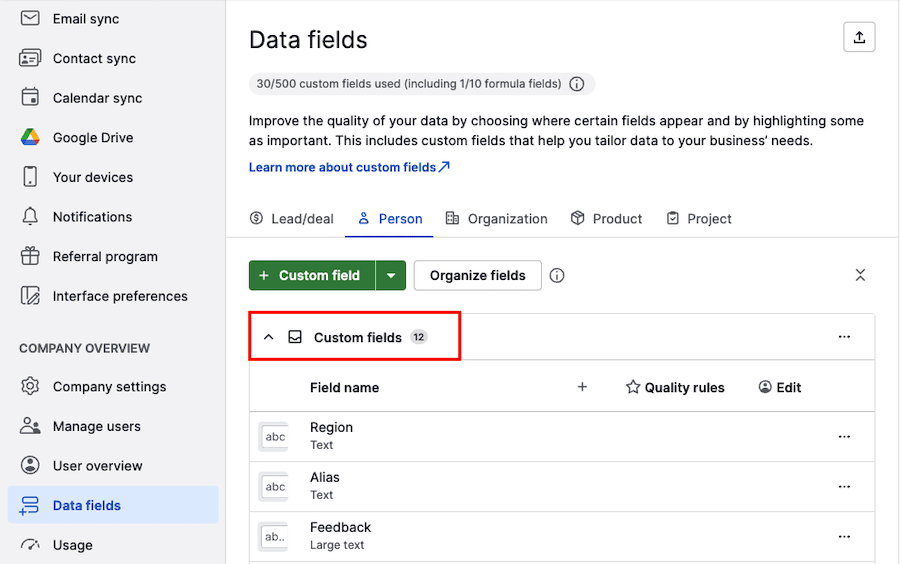Viewport: 900px width, 564px height.
Task: Click the Organize fields button
Action: [477, 276]
